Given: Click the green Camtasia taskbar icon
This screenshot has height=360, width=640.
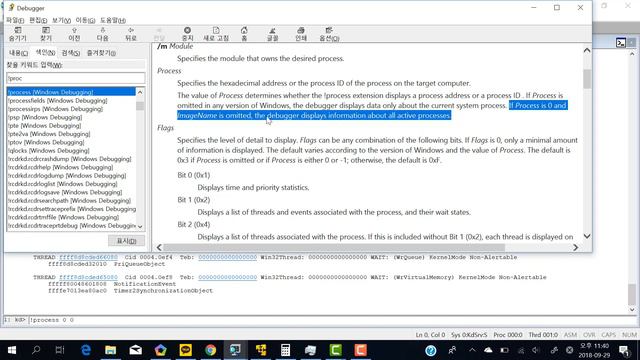Looking at the screenshot, I should coord(336,350).
